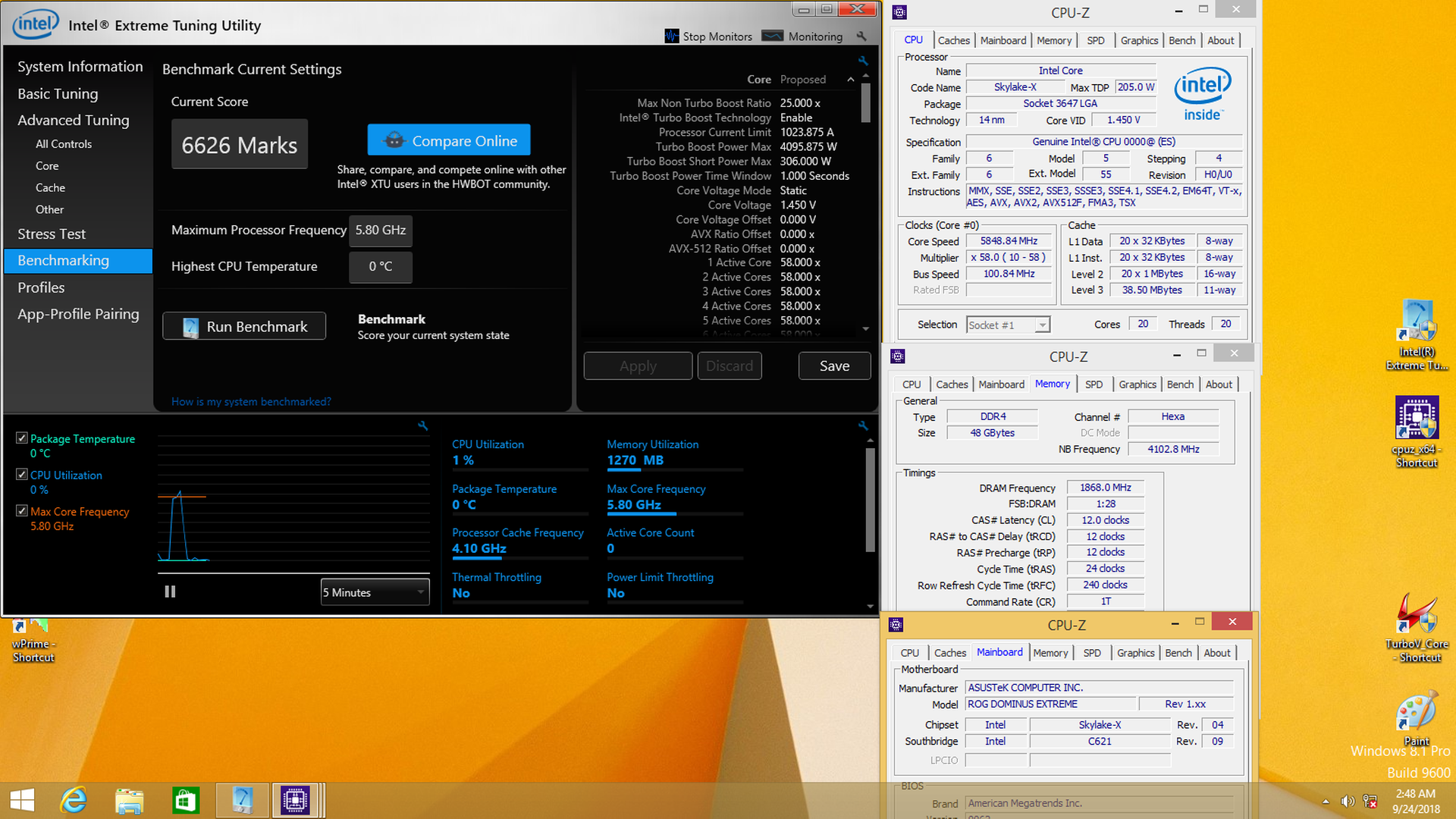Toggle the CPU Utilization checkbox
The width and height of the screenshot is (1456, 819).
pos(22,474)
